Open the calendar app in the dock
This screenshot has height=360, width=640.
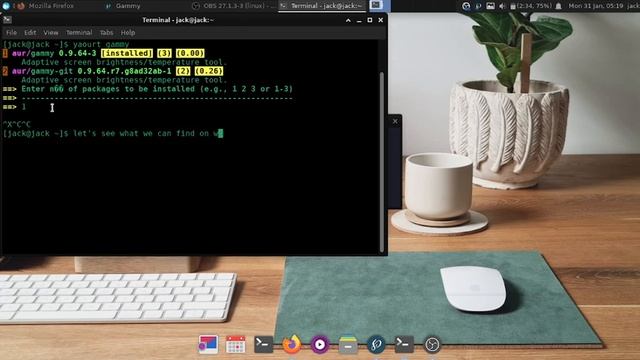(x=236, y=344)
